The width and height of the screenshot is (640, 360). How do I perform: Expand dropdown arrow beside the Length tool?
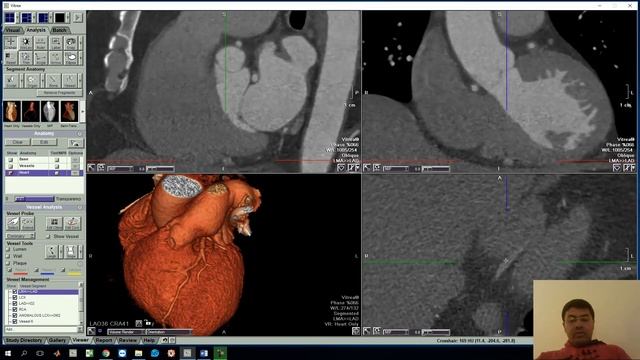(x=61, y=251)
